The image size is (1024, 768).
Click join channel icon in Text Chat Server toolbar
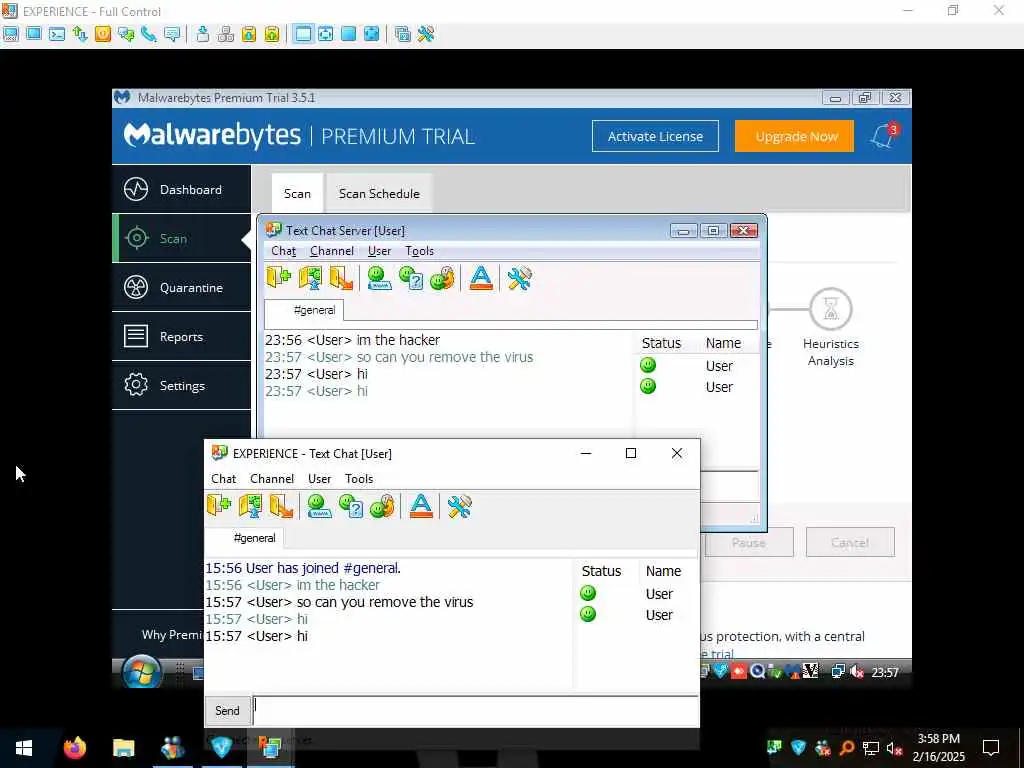point(279,278)
